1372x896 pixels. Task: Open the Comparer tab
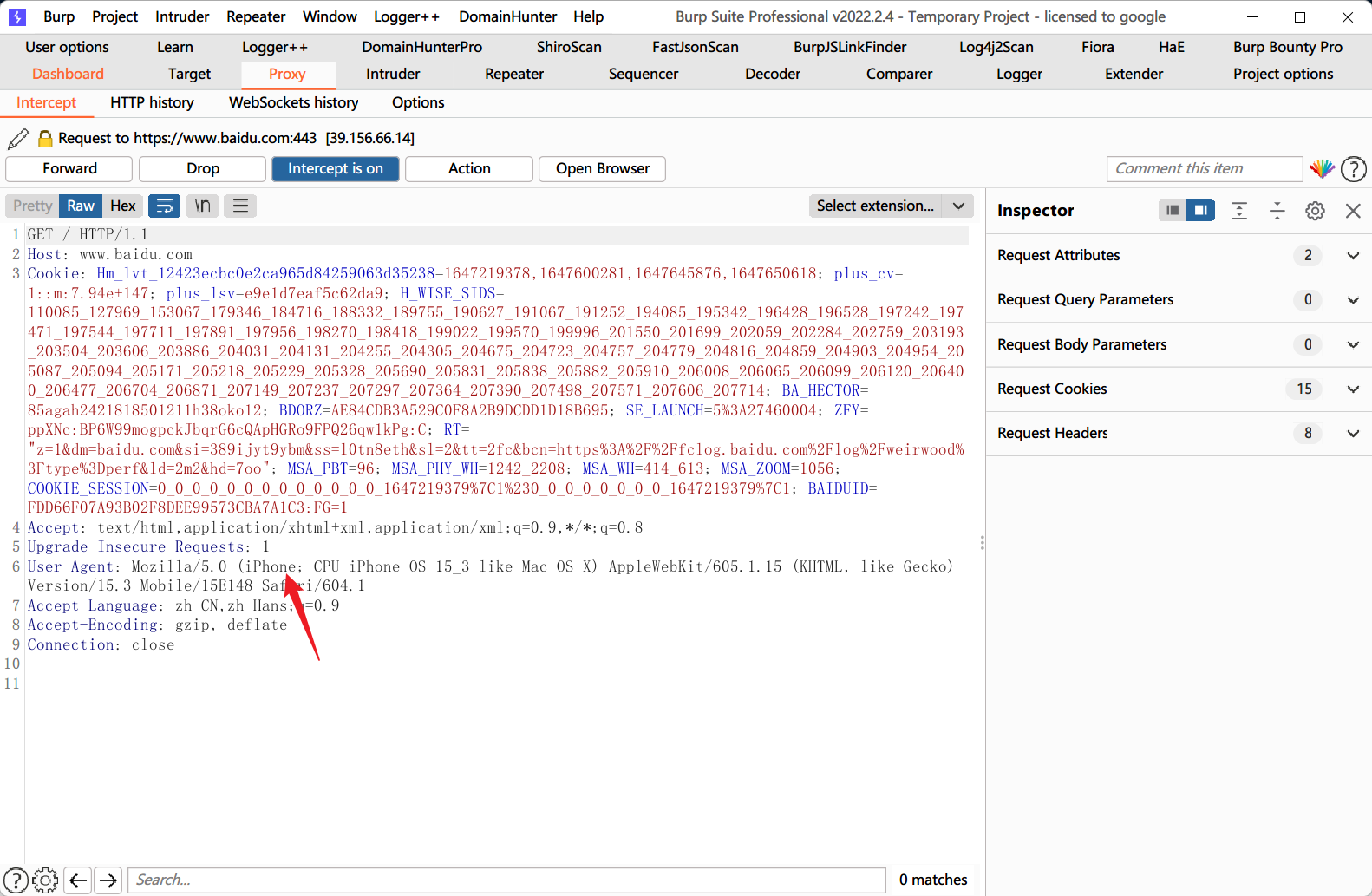pos(899,74)
